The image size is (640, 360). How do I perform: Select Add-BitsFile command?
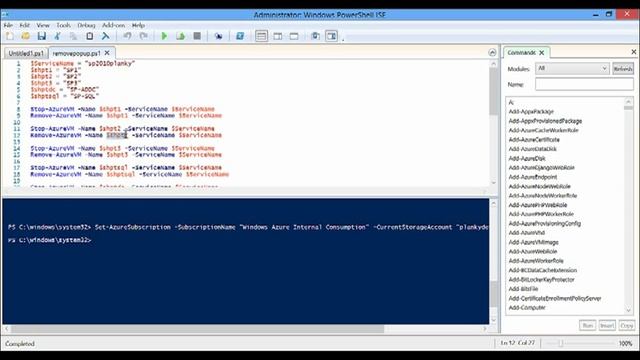click(523, 289)
